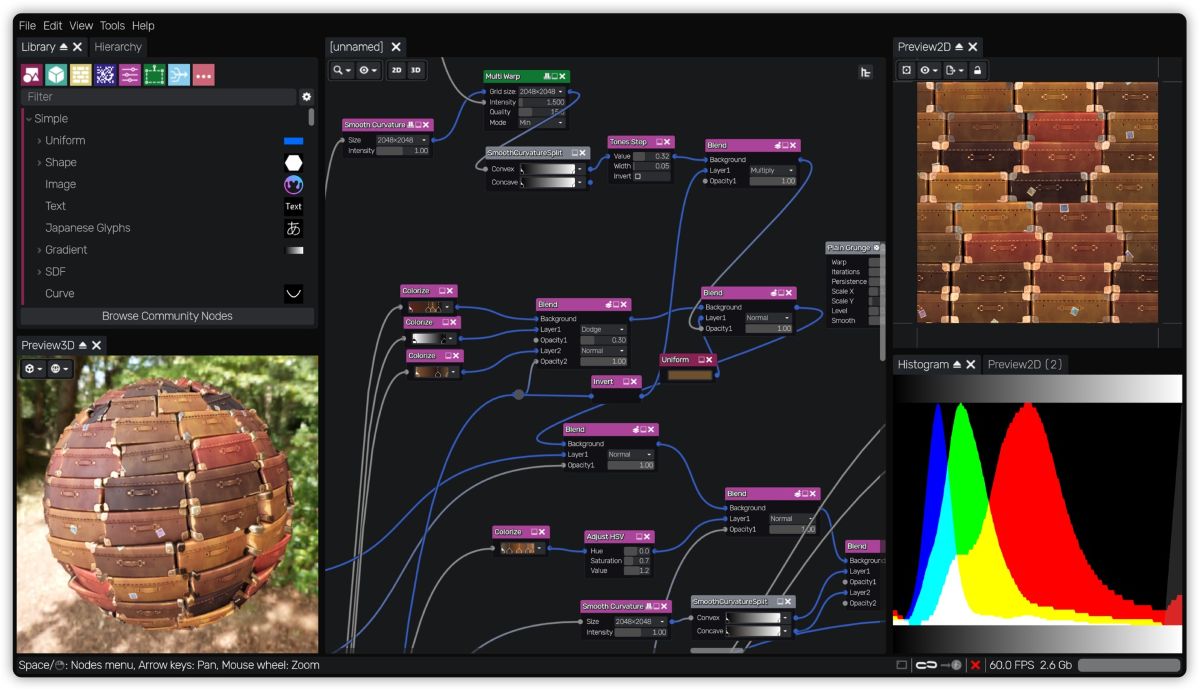Select the 3D cube library category icon

[56, 75]
